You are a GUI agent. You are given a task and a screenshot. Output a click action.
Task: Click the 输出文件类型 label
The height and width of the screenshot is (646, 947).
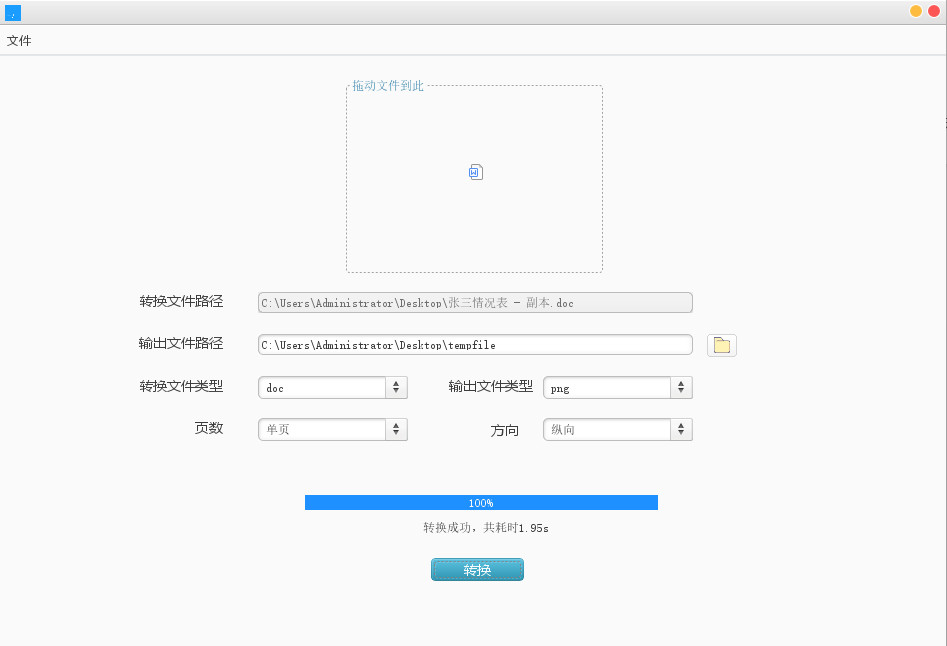(490, 386)
